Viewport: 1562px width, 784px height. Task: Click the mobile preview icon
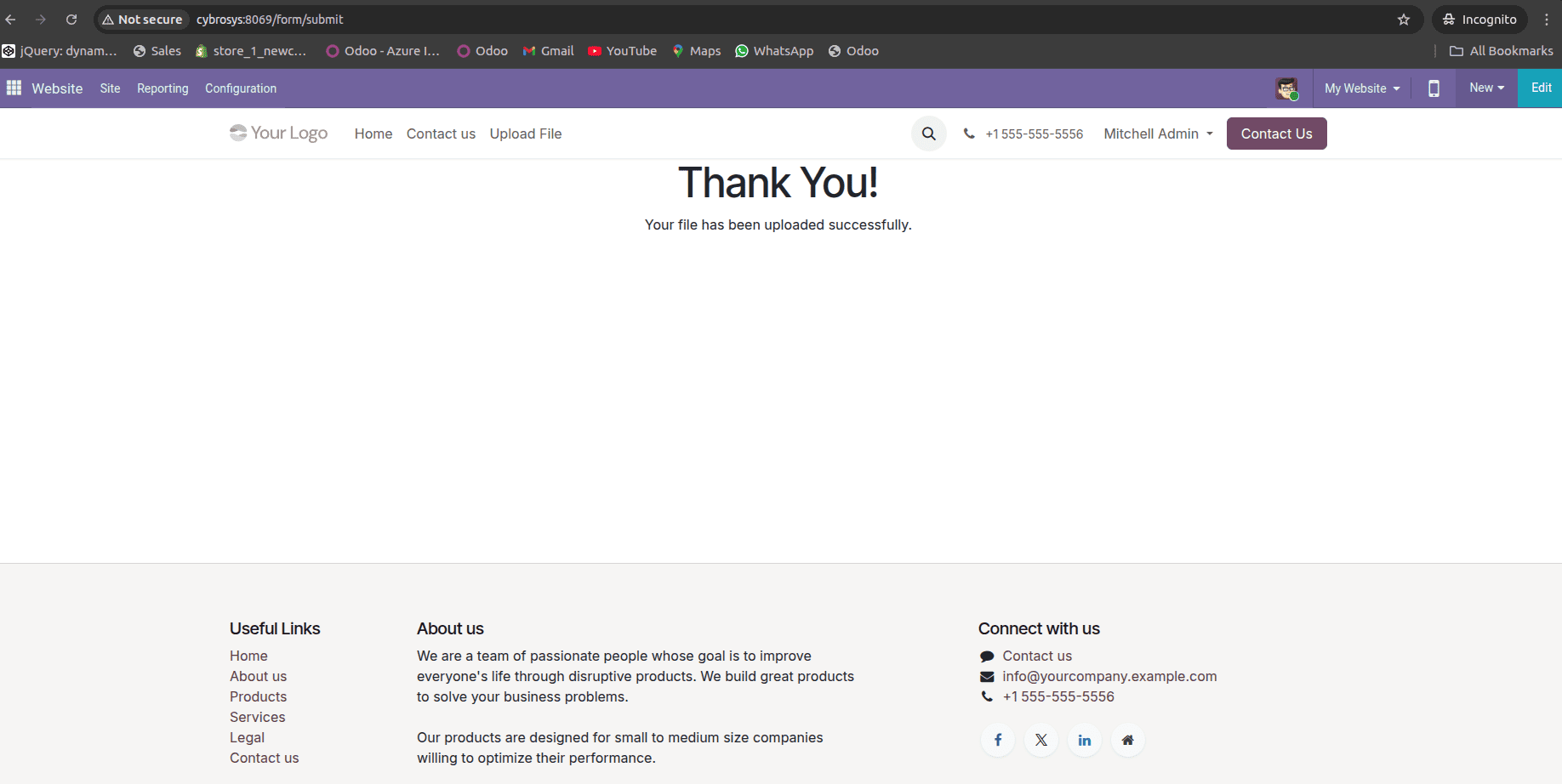click(x=1434, y=88)
